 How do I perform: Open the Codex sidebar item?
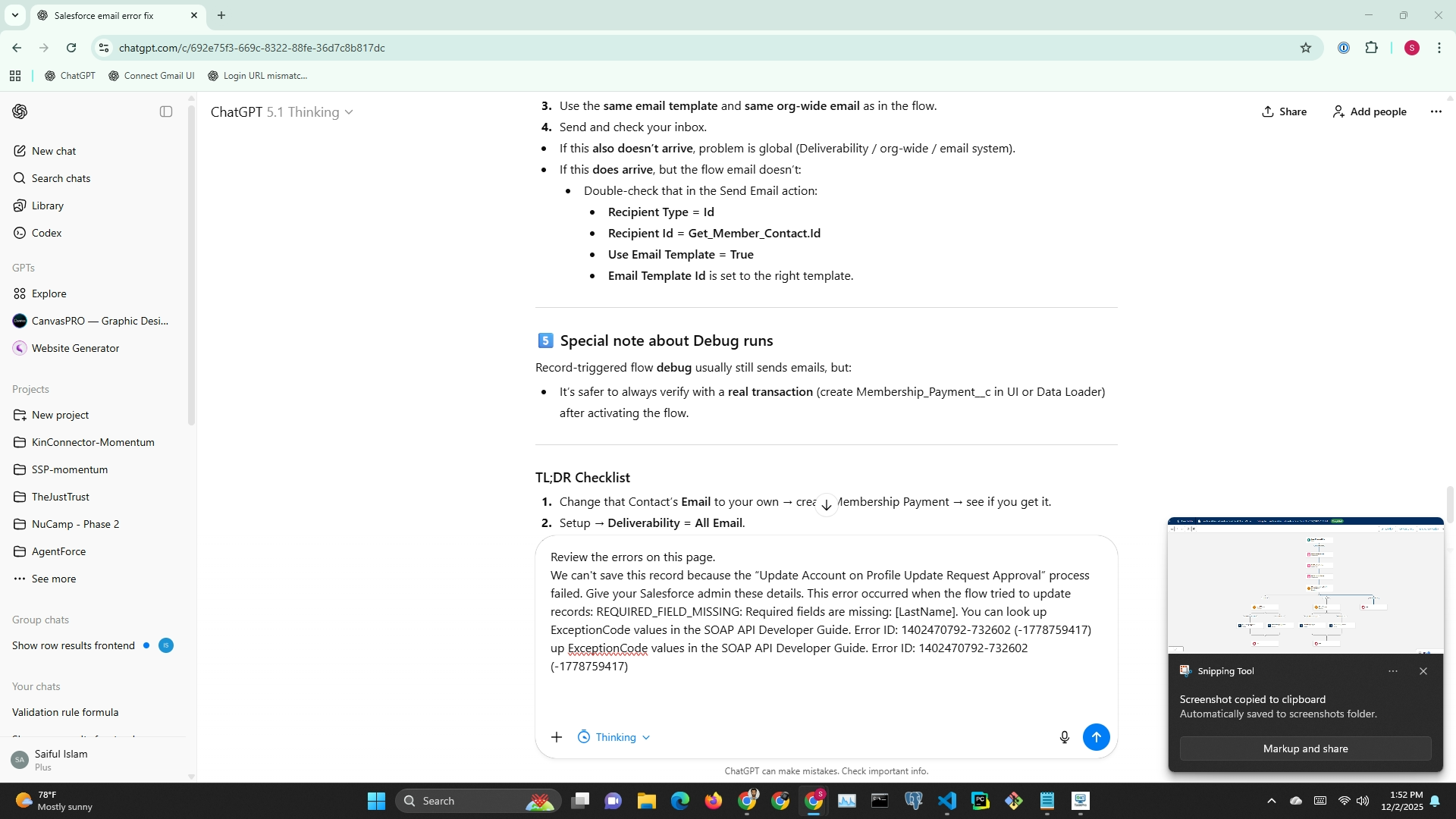pos(46,233)
